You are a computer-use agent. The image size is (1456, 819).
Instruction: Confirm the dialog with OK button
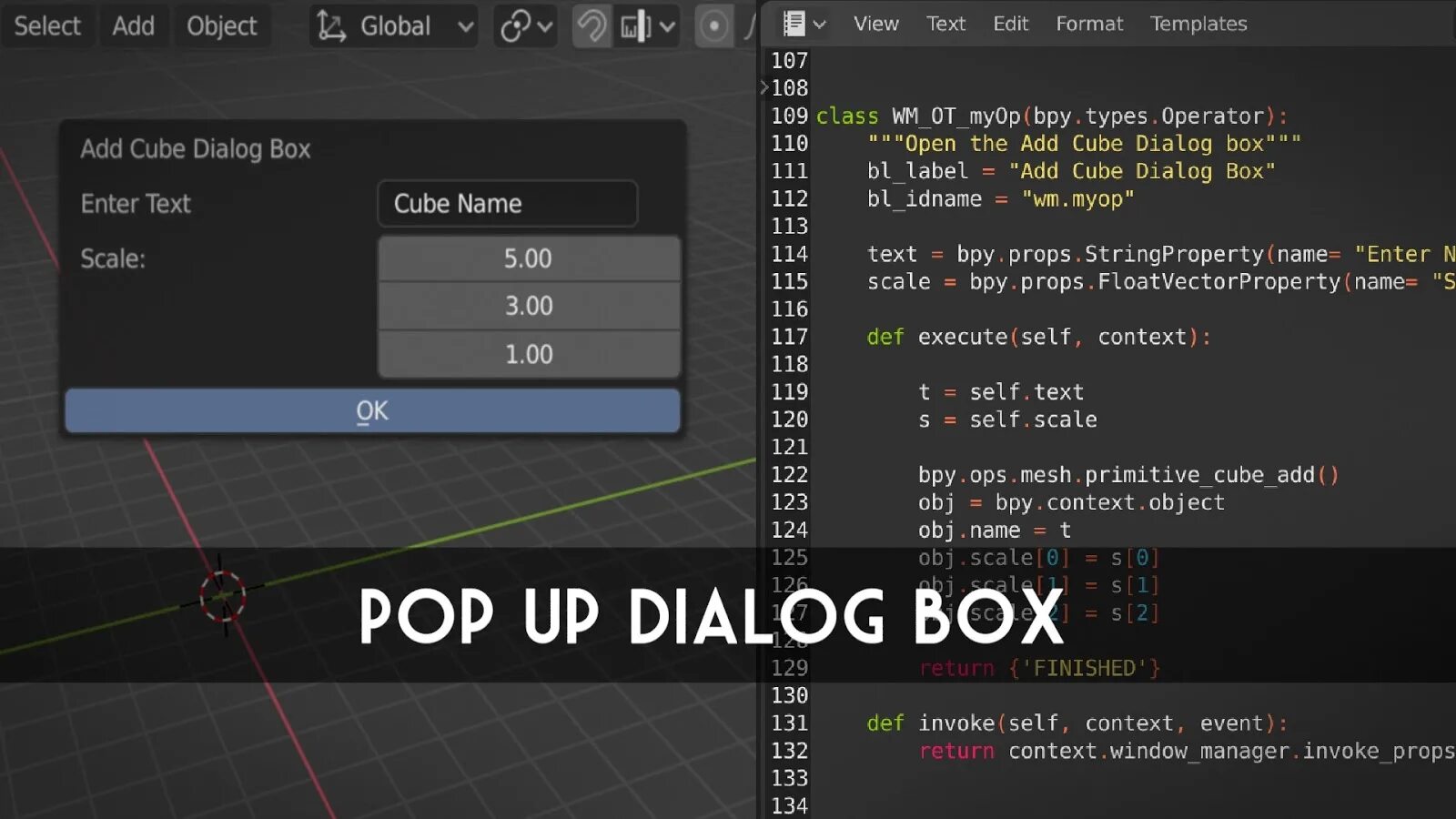[x=372, y=411]
